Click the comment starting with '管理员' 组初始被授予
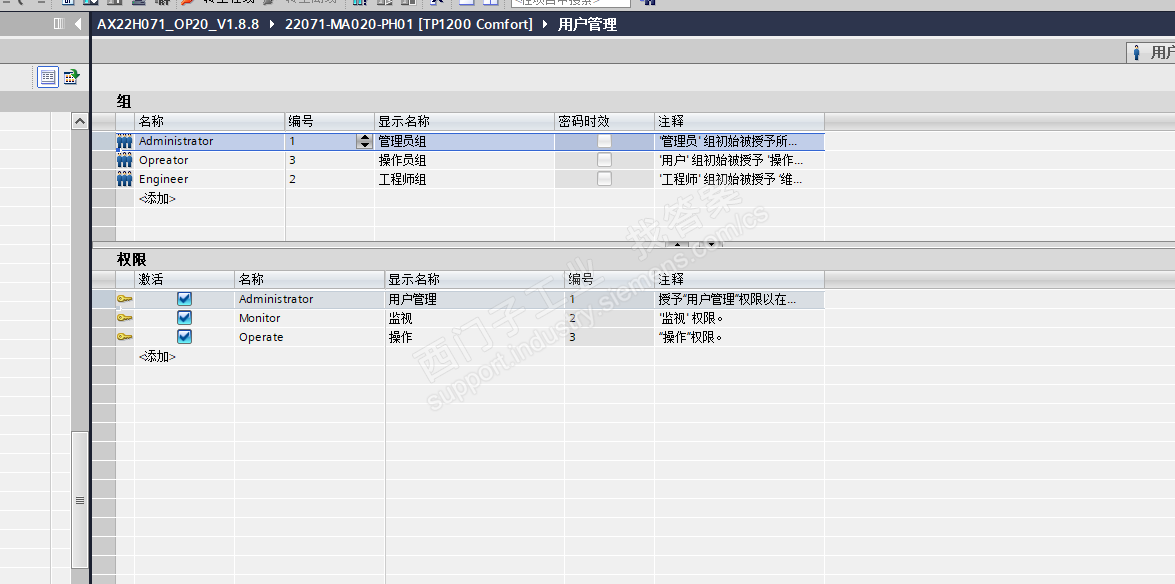The height and width of the screenshot is (584, 1175). (740, 141)
